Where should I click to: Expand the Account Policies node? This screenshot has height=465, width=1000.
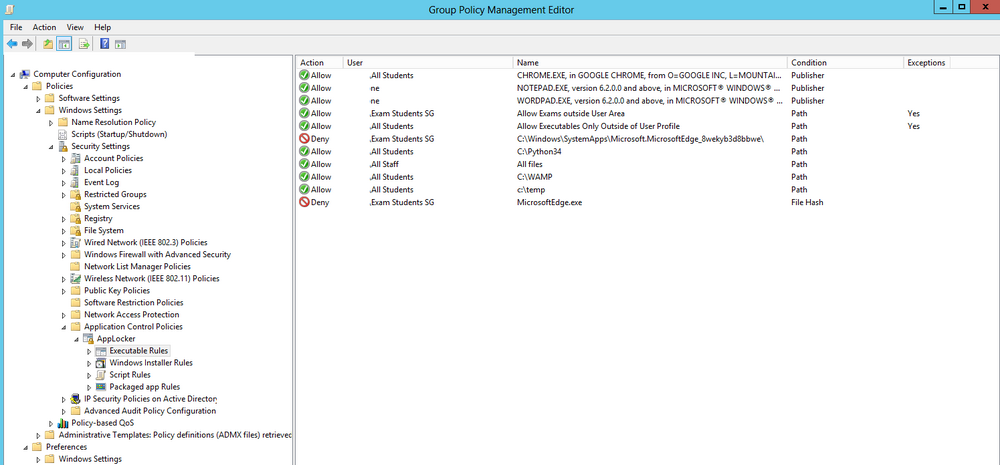64,158
